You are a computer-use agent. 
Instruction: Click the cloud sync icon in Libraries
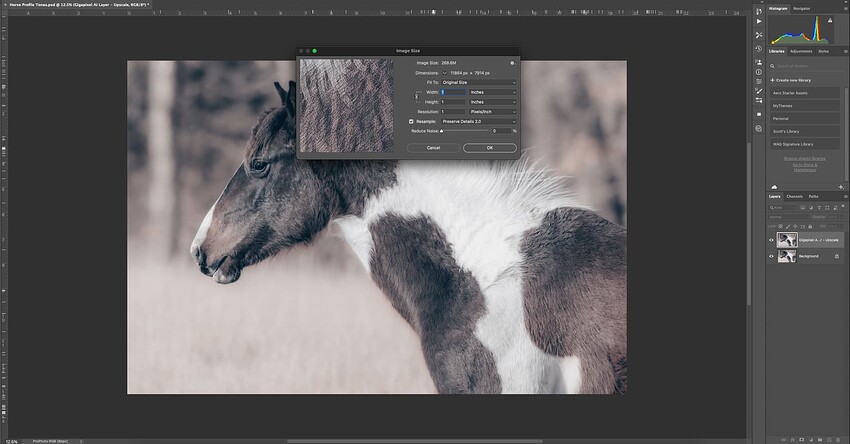(774, 186)
